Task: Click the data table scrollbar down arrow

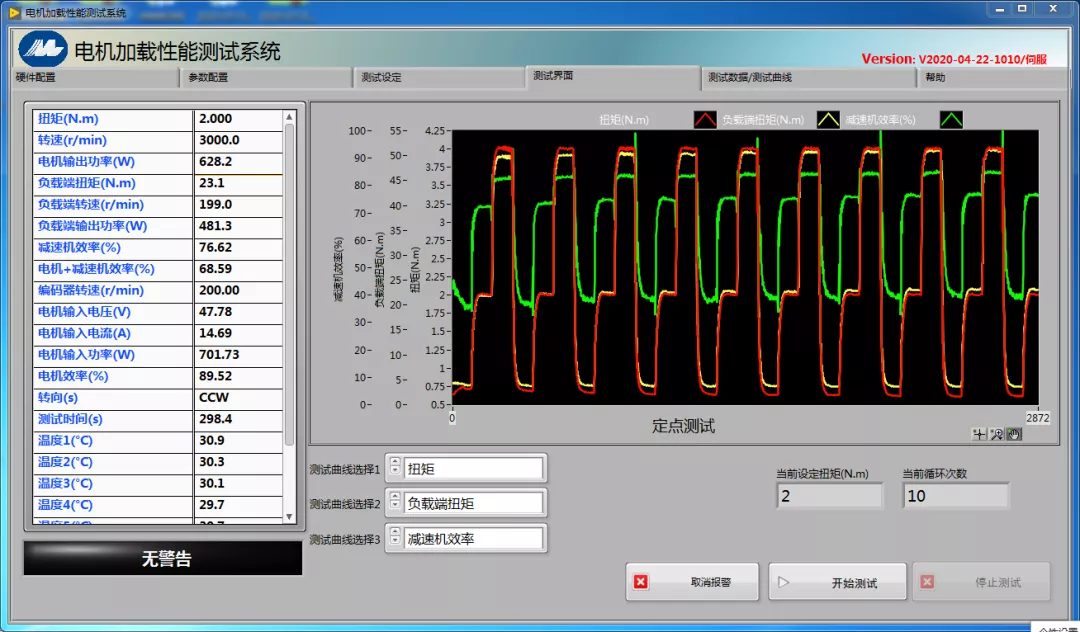Action: pyautogui.click(x=290, y=516)
